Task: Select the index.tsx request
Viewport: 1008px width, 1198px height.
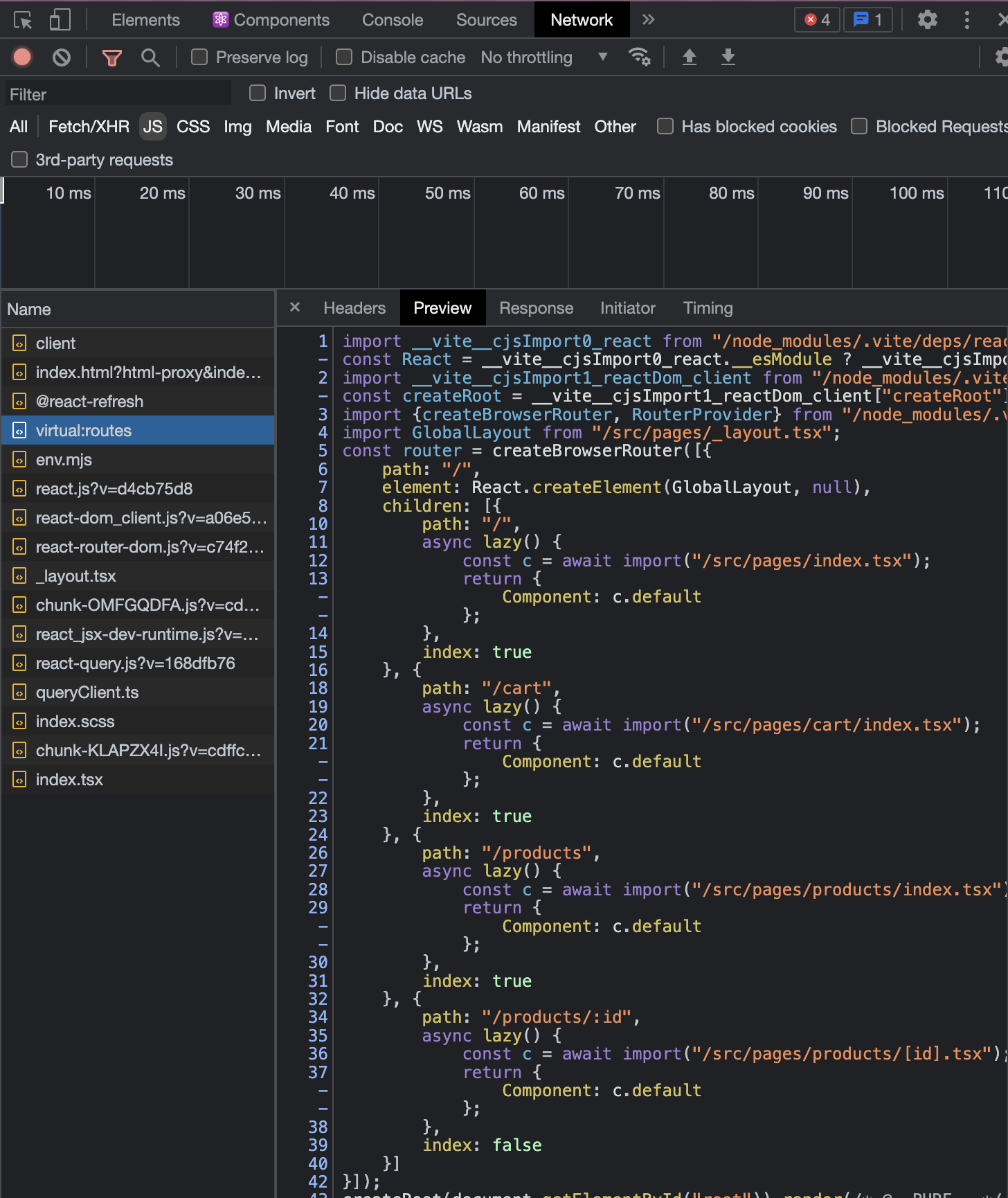Action: (x=137, y=780)
